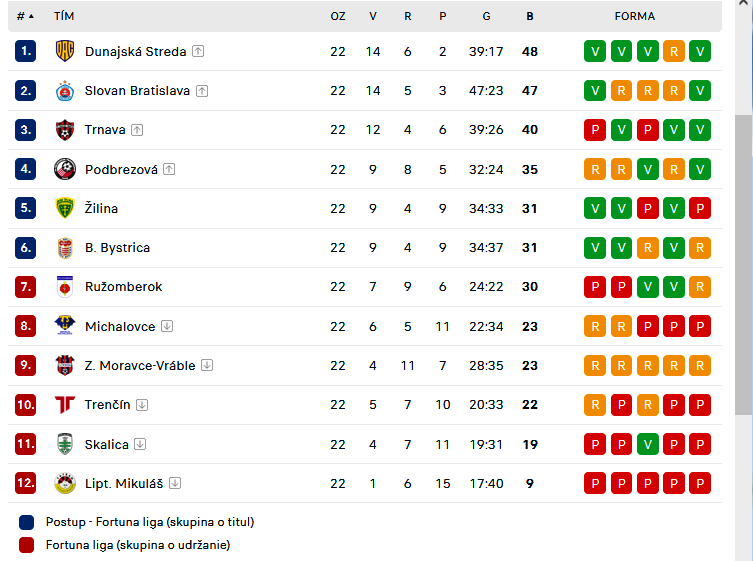
Task: Click the Podbrezová football crest
Action: click(65, 169)
